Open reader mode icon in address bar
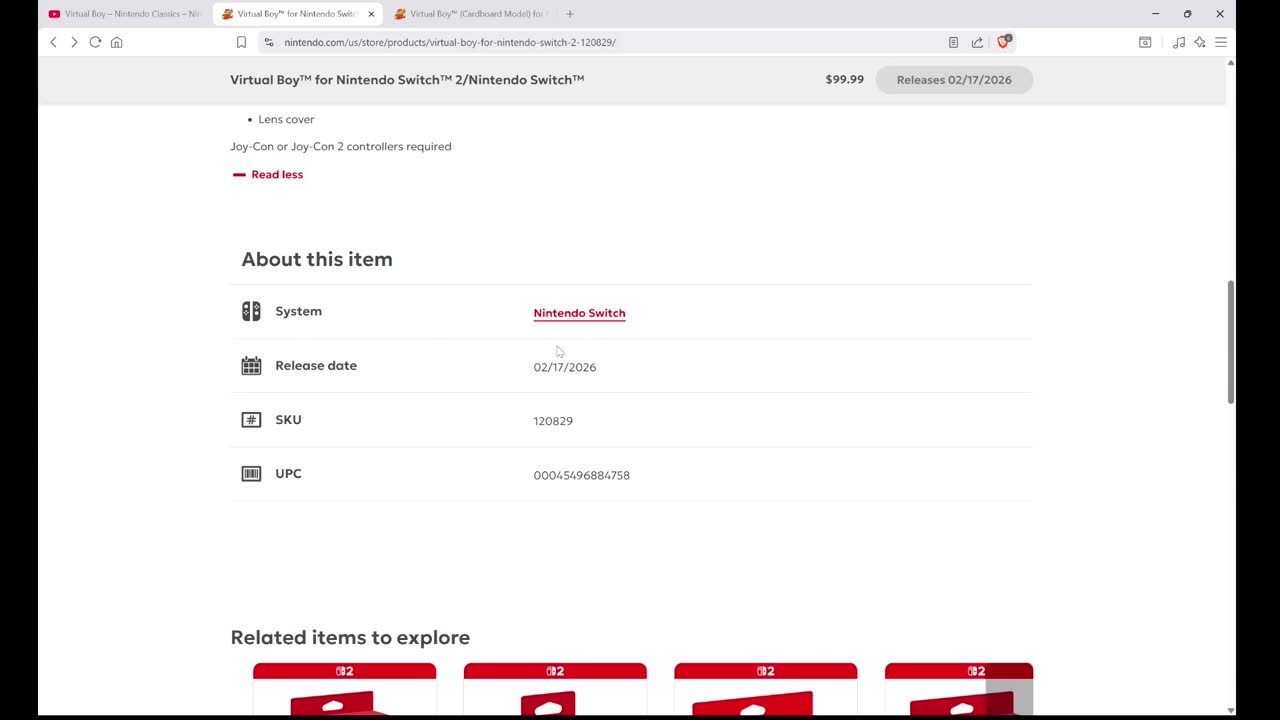Screen dimensions: 1280x720 (x=953, y=42)
